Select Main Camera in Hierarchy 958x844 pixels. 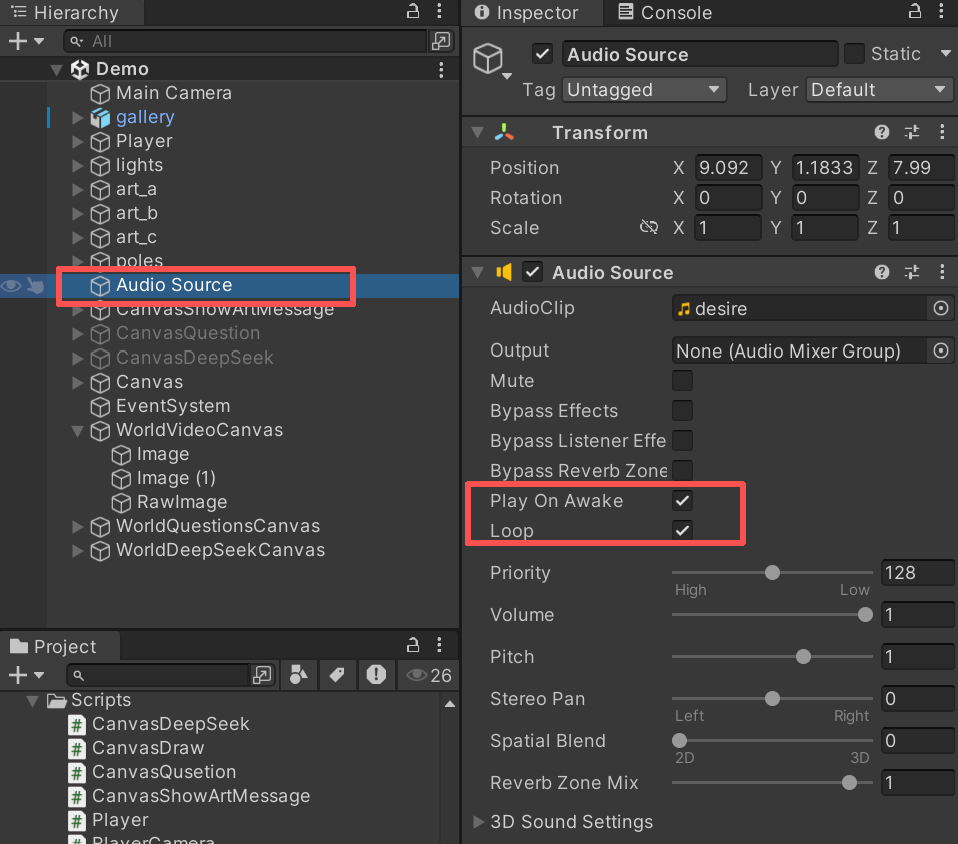(x=174, y=93)
